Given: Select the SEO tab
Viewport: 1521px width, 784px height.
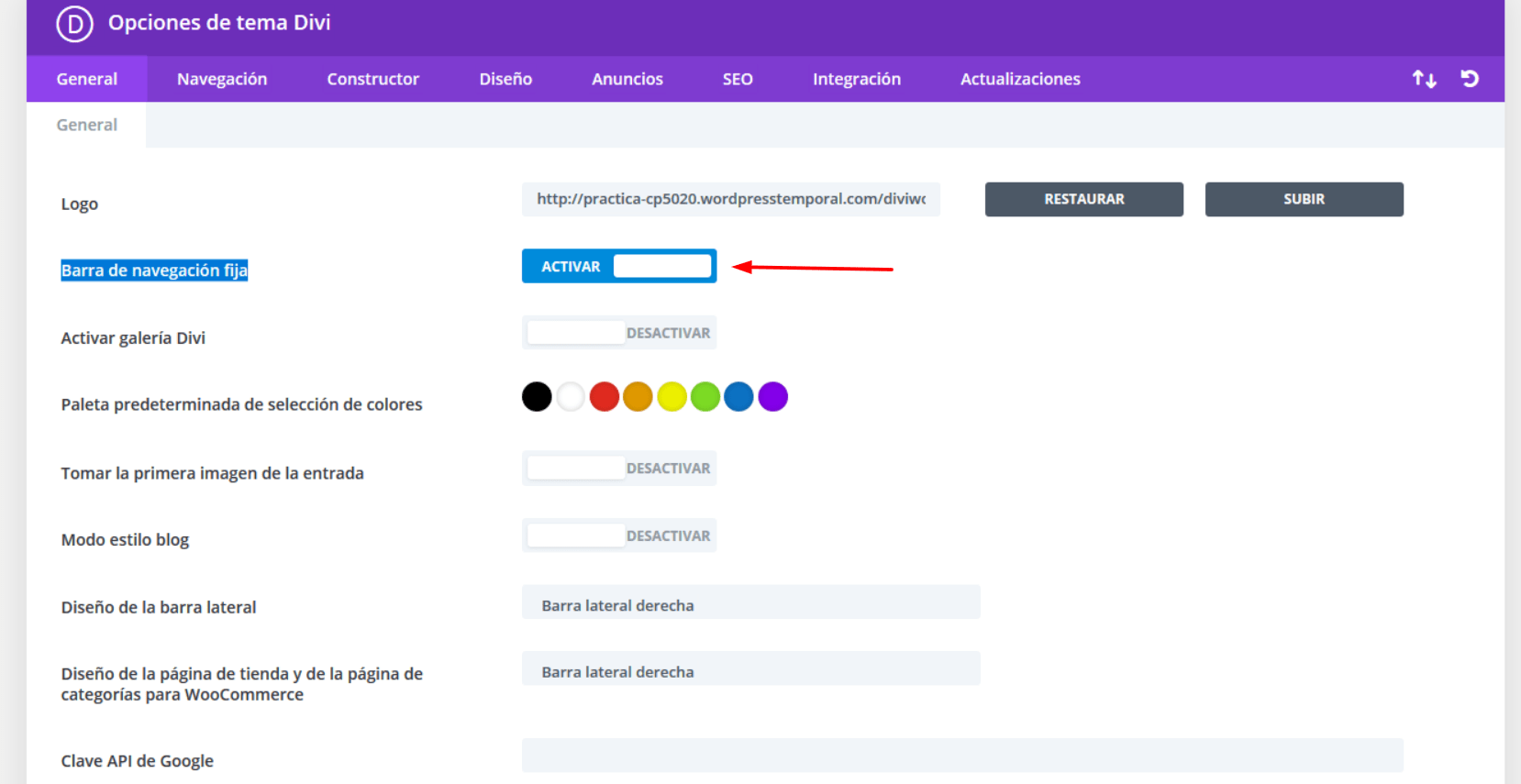Looking at the screenshot, I should (738, 79).
